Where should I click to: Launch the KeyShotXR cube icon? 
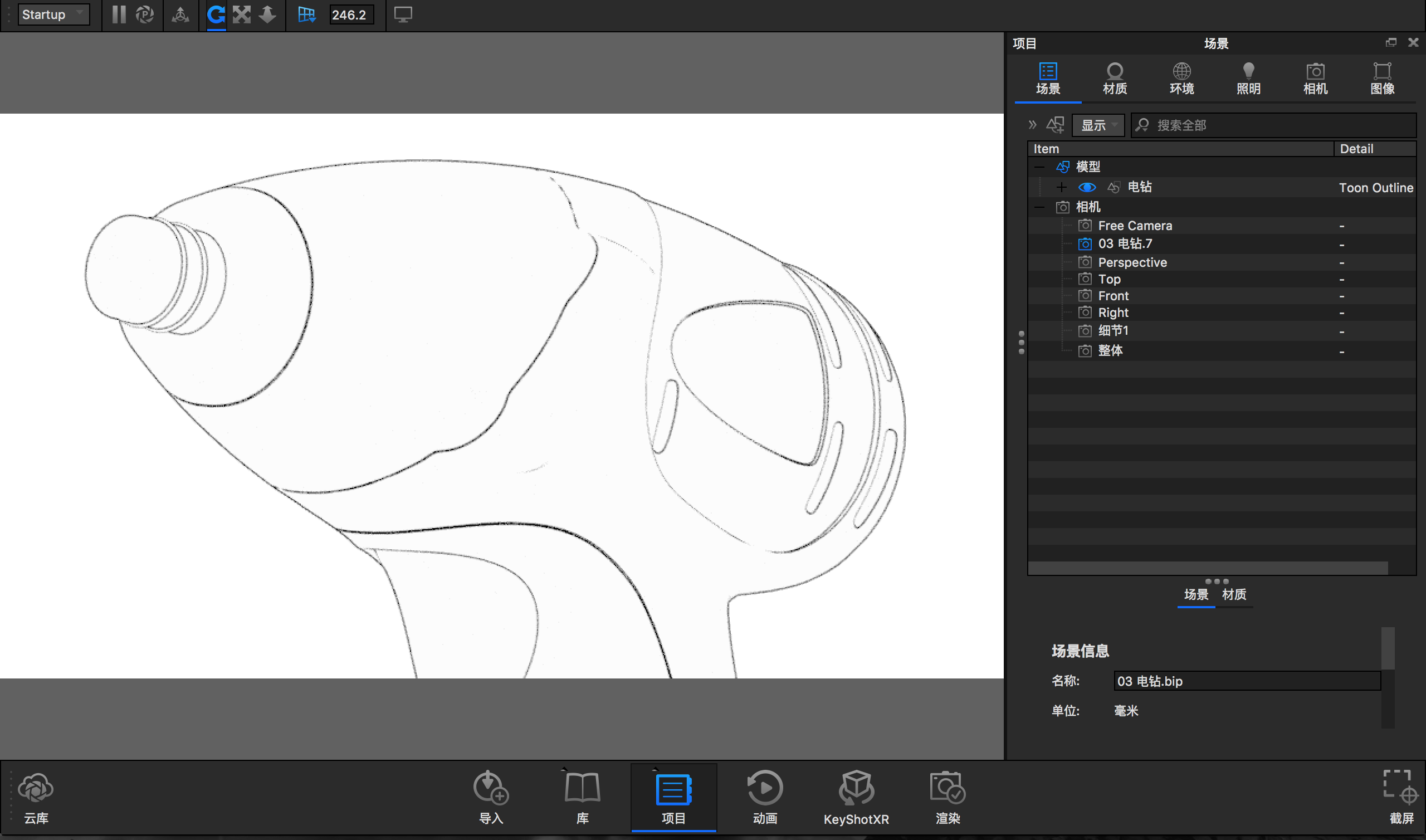click(856, 789)
